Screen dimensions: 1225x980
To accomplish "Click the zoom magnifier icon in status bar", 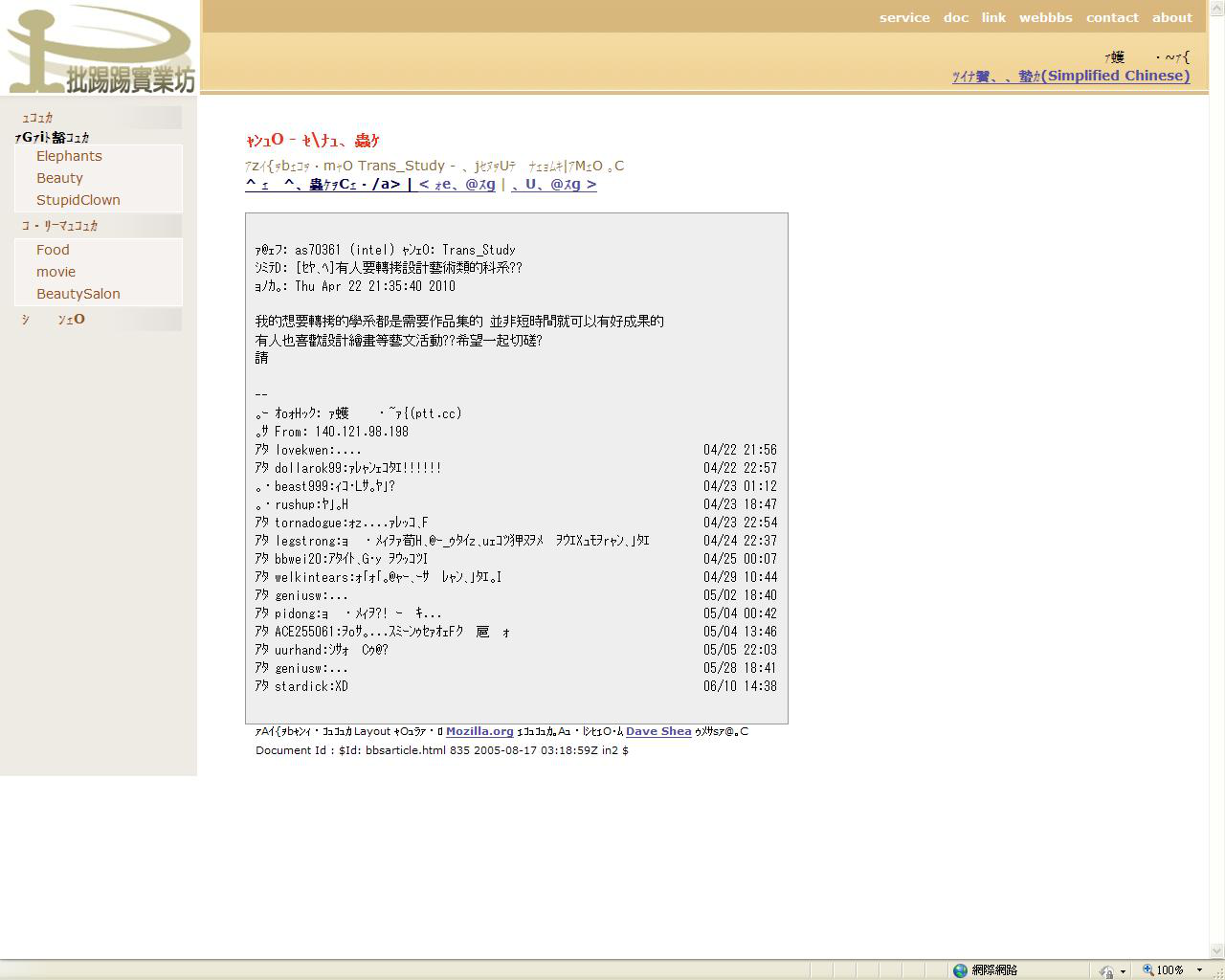I will coord(1147,970).
